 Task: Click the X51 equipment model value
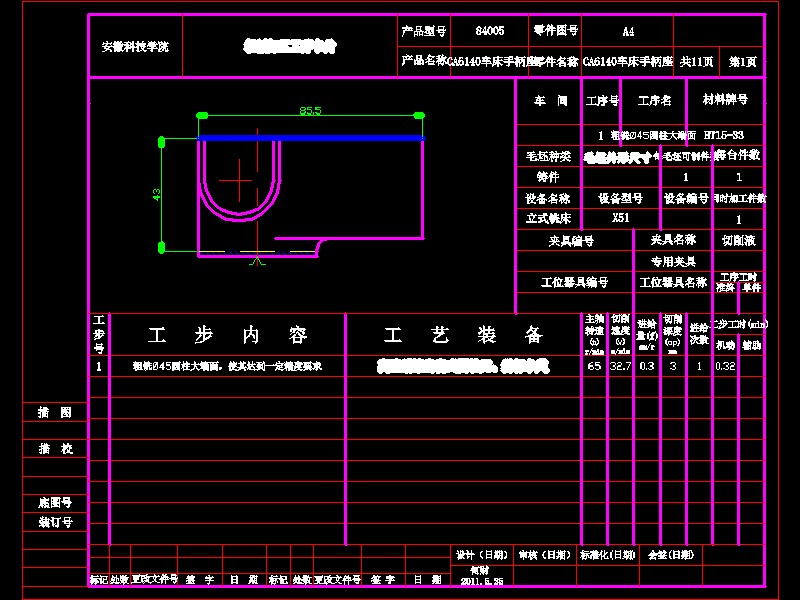621,218
